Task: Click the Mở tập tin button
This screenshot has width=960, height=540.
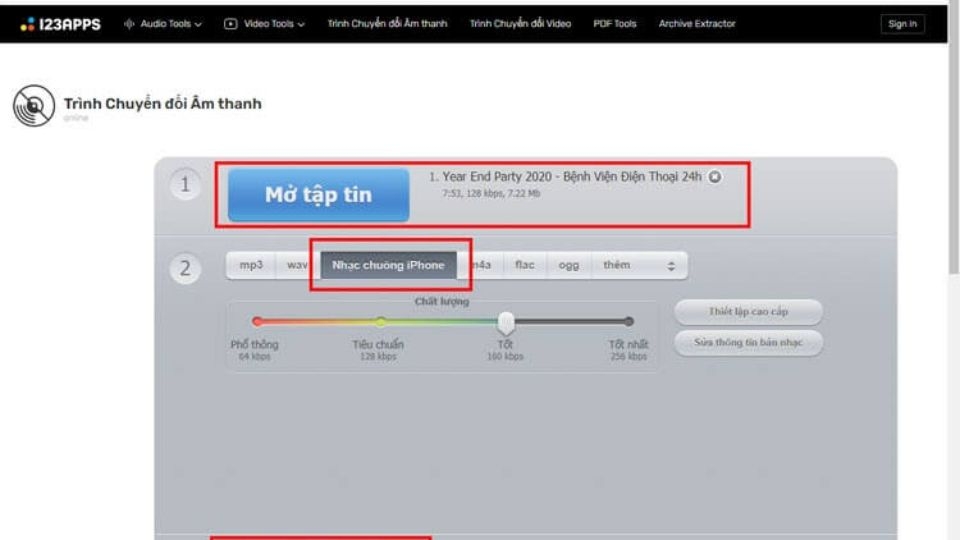Action: tap(318, 195)
